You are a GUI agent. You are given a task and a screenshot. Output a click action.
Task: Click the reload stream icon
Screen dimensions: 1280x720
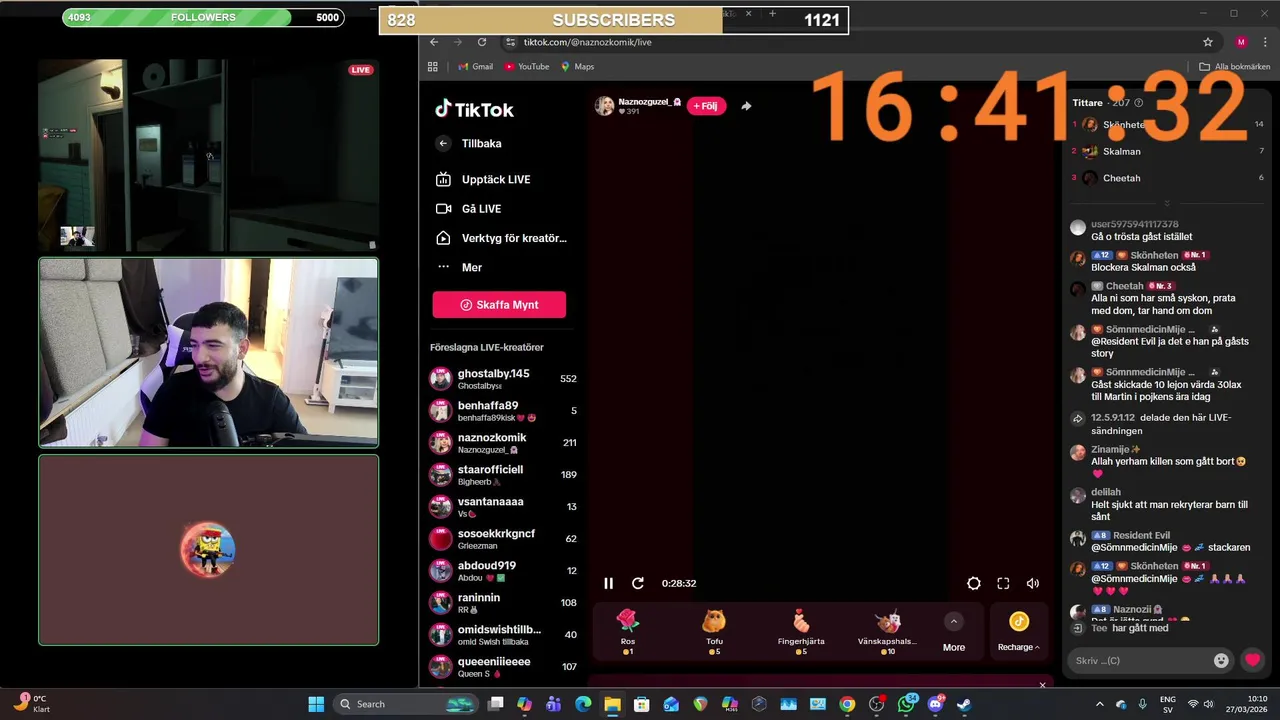(638, 583)
